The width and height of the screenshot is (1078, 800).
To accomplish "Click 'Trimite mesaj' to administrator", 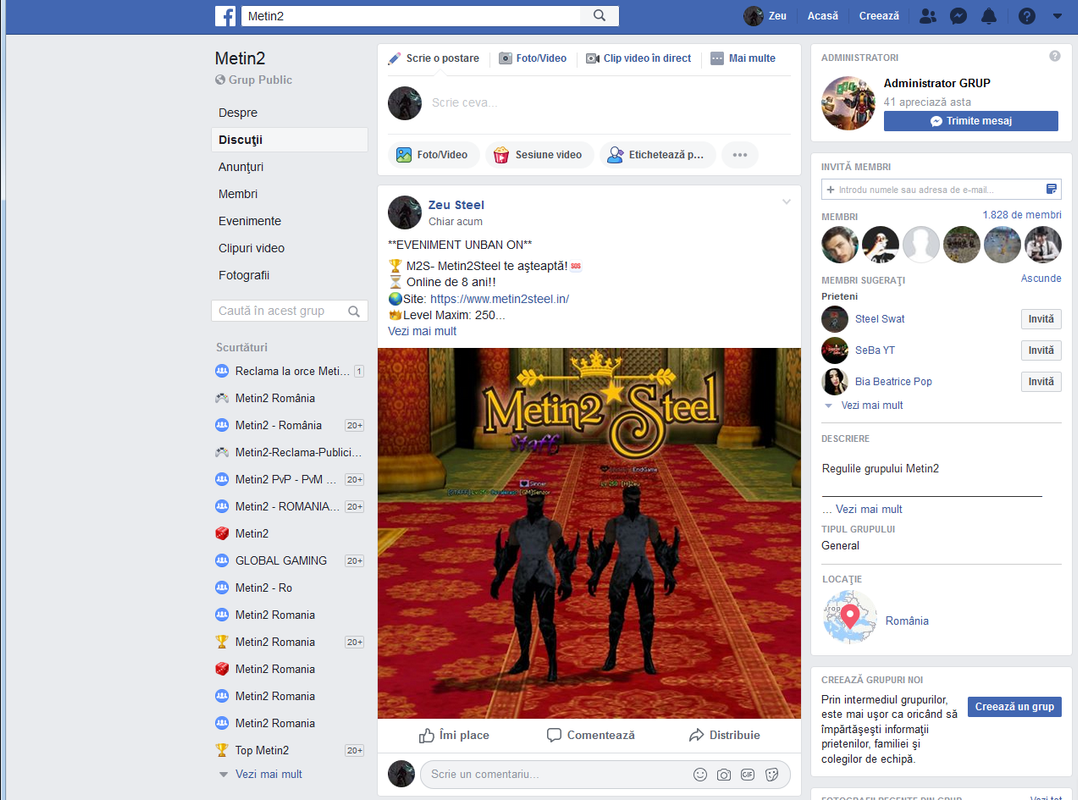I will pos(971,121).
